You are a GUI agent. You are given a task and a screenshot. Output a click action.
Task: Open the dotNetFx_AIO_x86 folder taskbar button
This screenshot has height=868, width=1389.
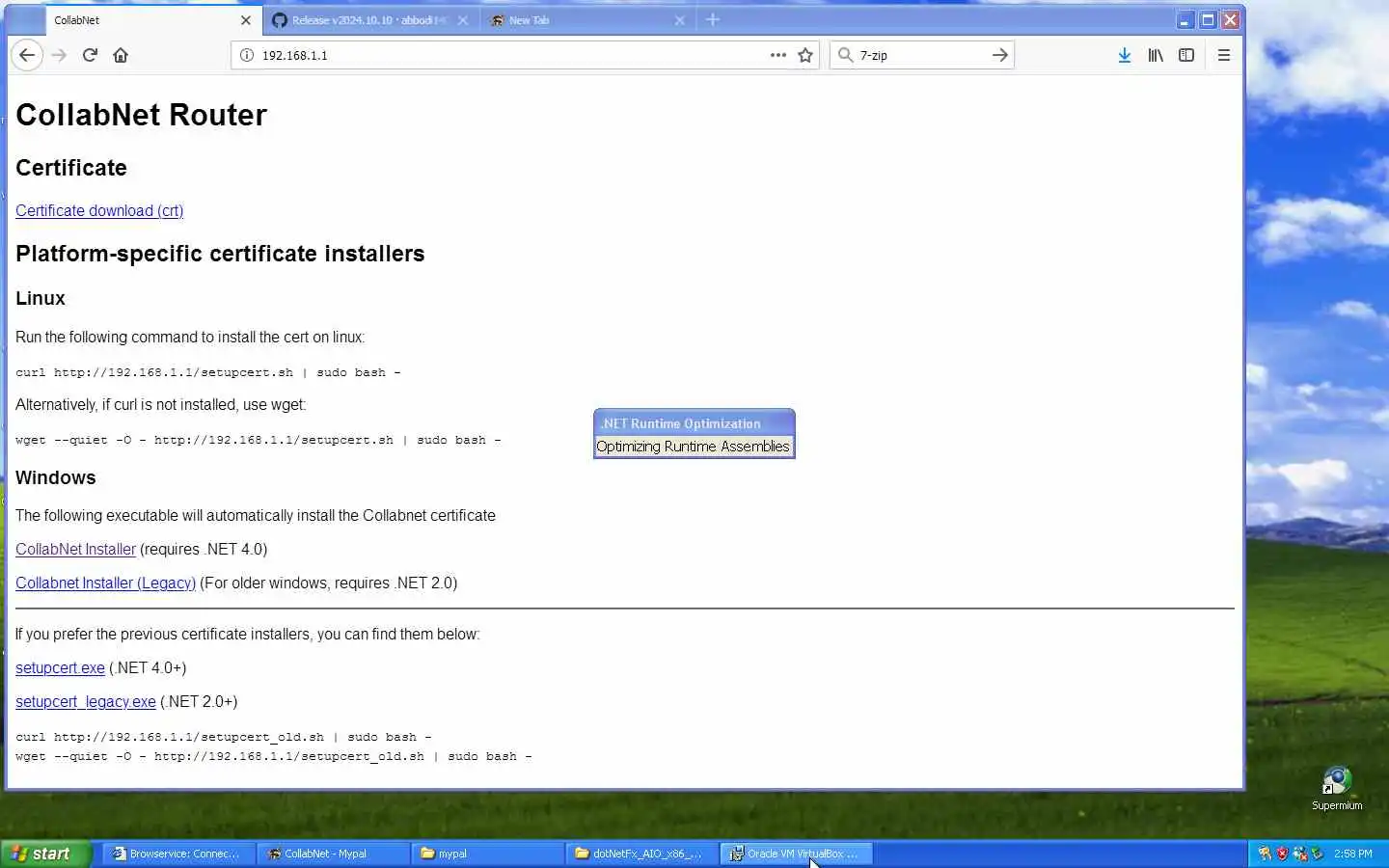point(641,854)
